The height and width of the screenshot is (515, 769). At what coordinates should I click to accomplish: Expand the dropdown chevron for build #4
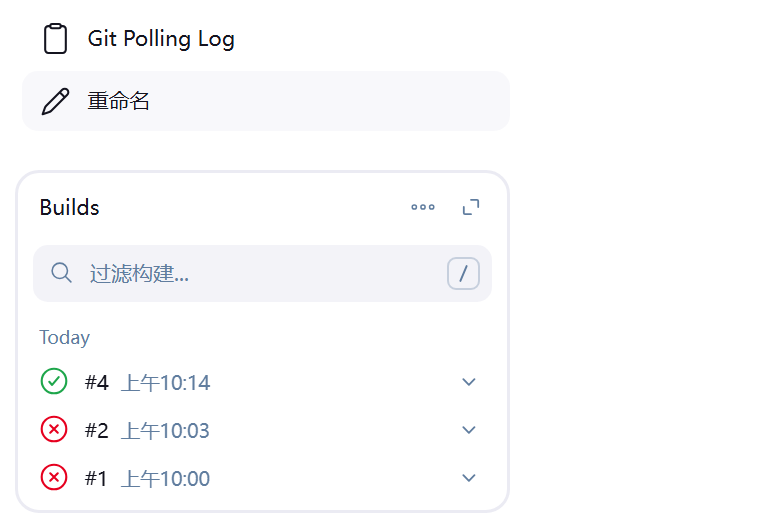tap(469, 382)
